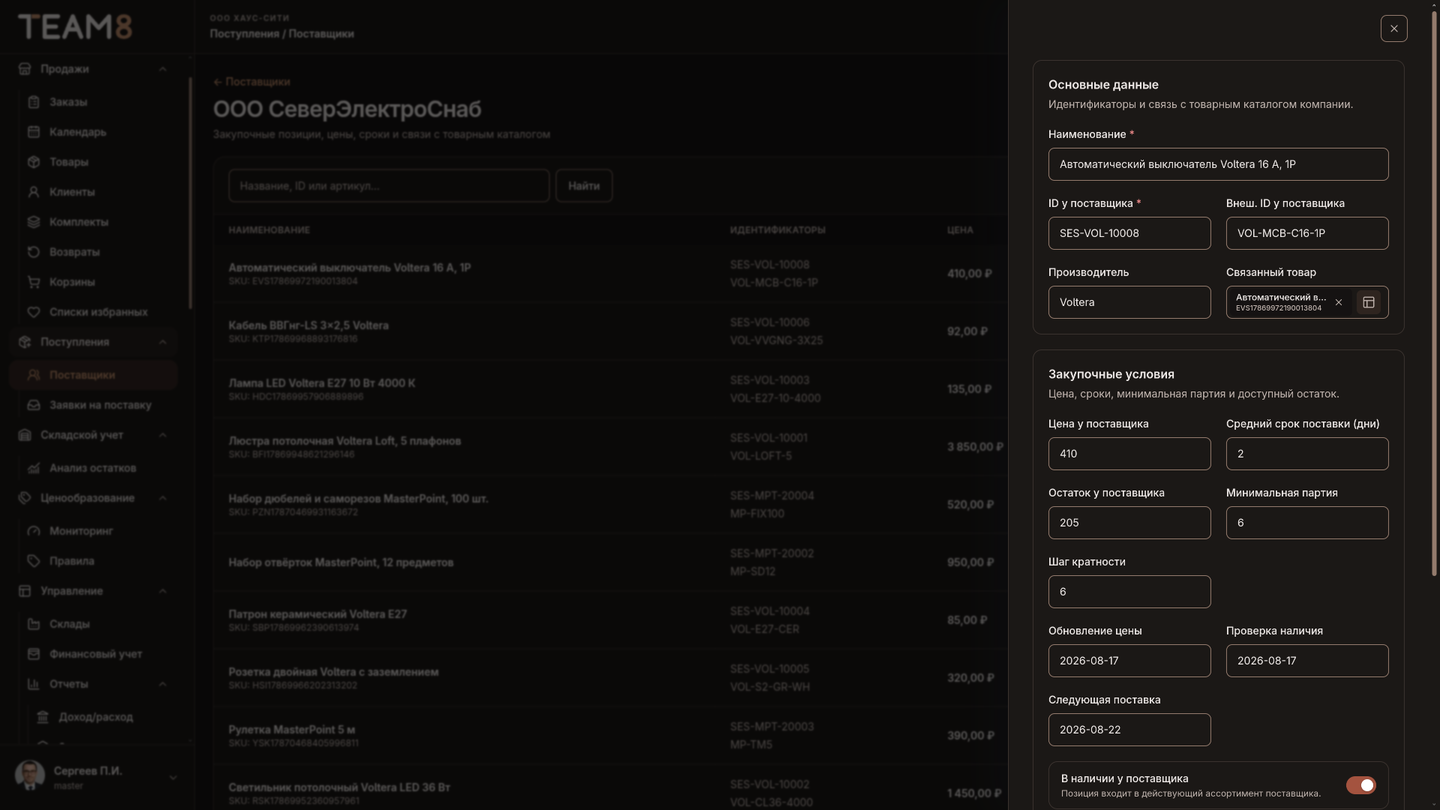
Task: Click the Календарь calendar icon in the sidebar
Action: [x=34, y=132]
